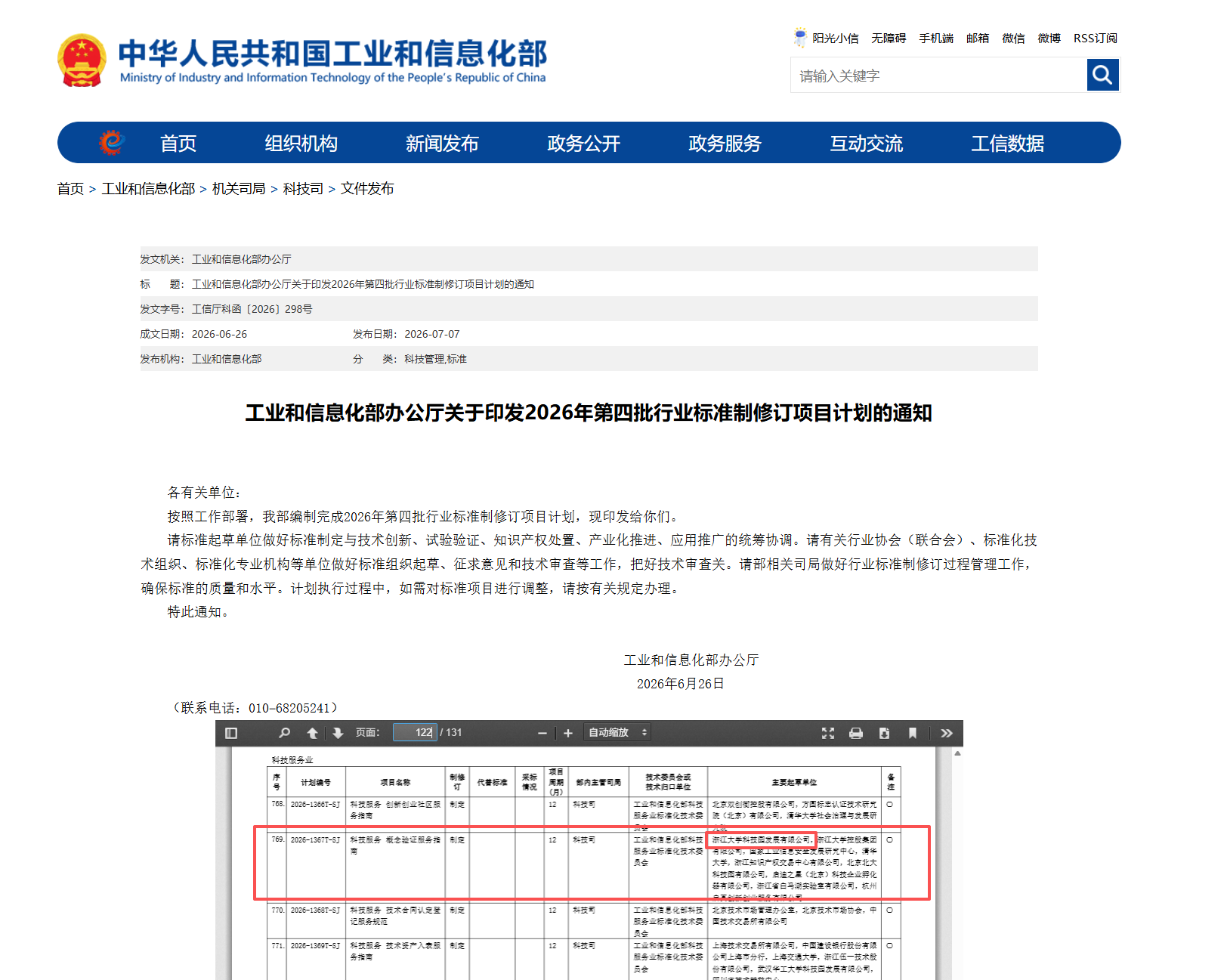
Task: Click the 发文机关 工业和信息化部办公厅 row
Action: [589, 259]
